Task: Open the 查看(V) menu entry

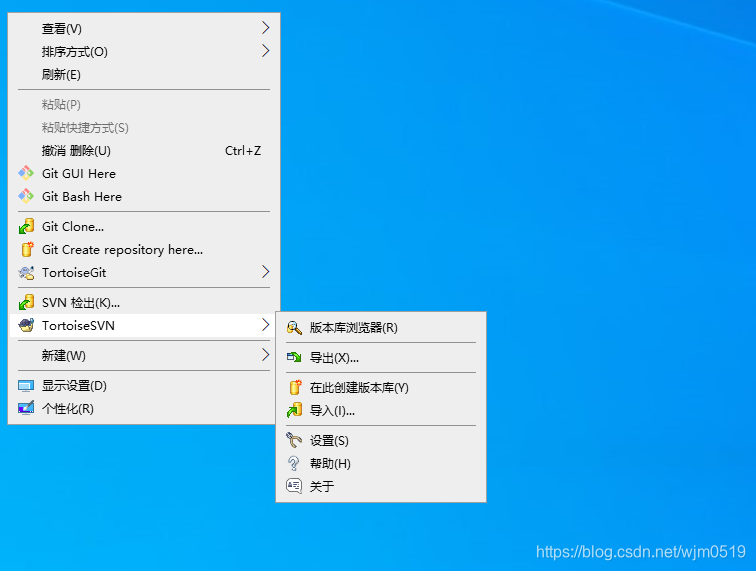Action: [145, 28]
